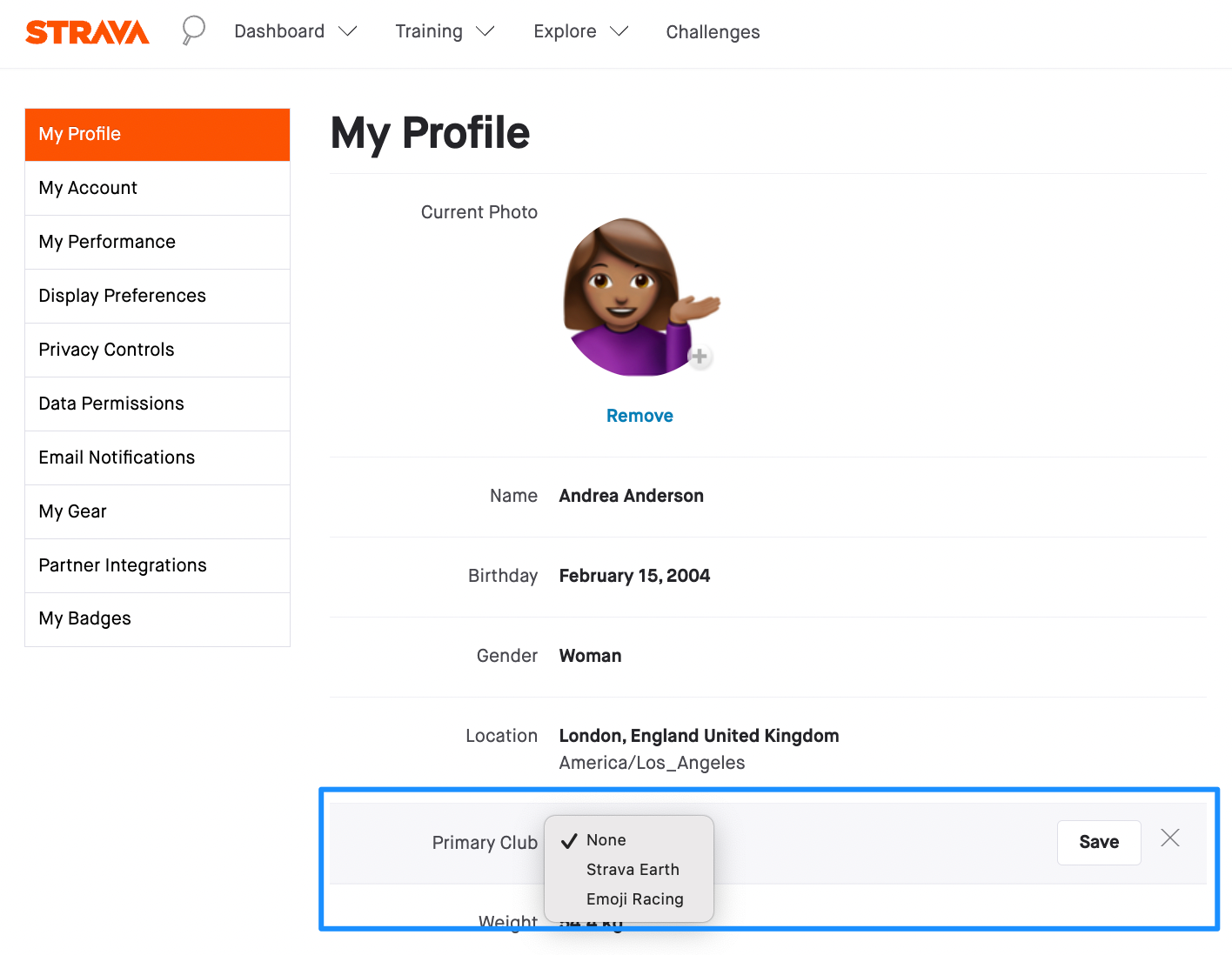Dismiss Primary Club editing with the X icon

tap(1169, 838)
